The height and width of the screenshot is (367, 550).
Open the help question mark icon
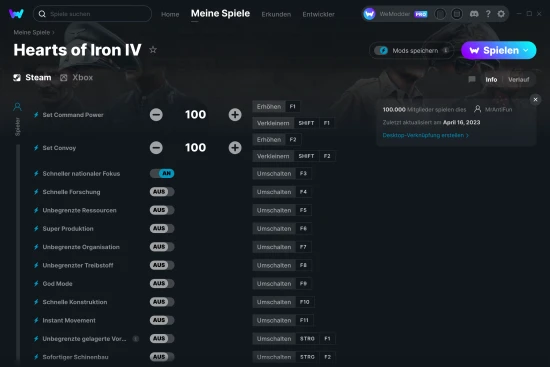tap(488, 14)
